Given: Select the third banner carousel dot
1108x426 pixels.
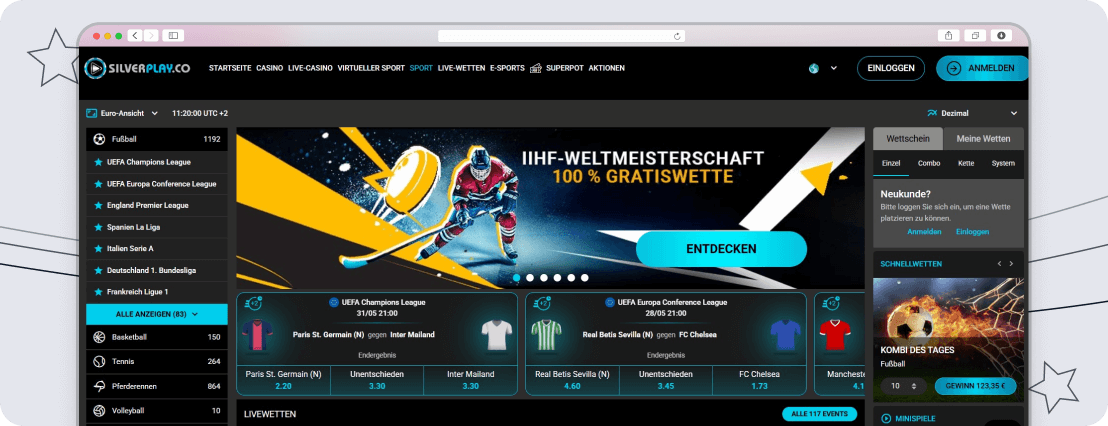Looking at the screenshot, I should (x=543, y=278).
